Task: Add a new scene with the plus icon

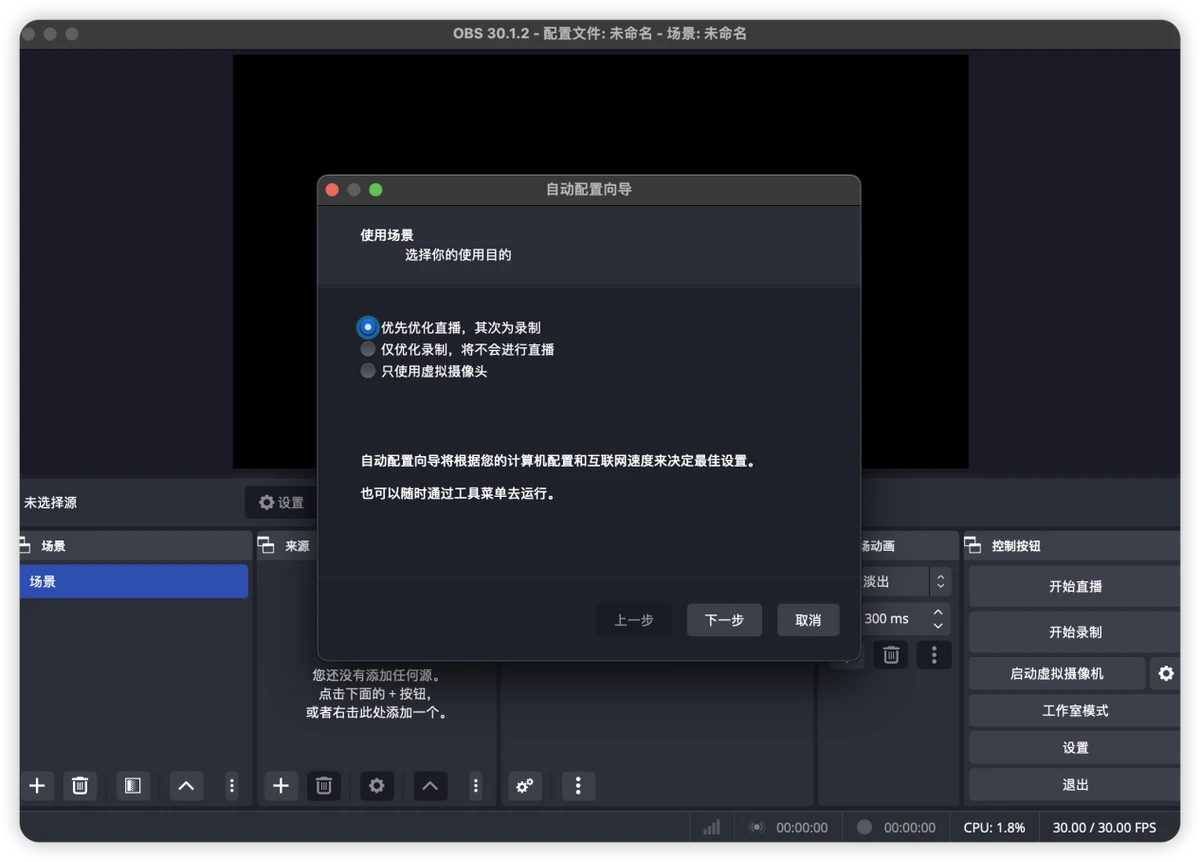Action: pyautogui.click(x=37, y=786)
